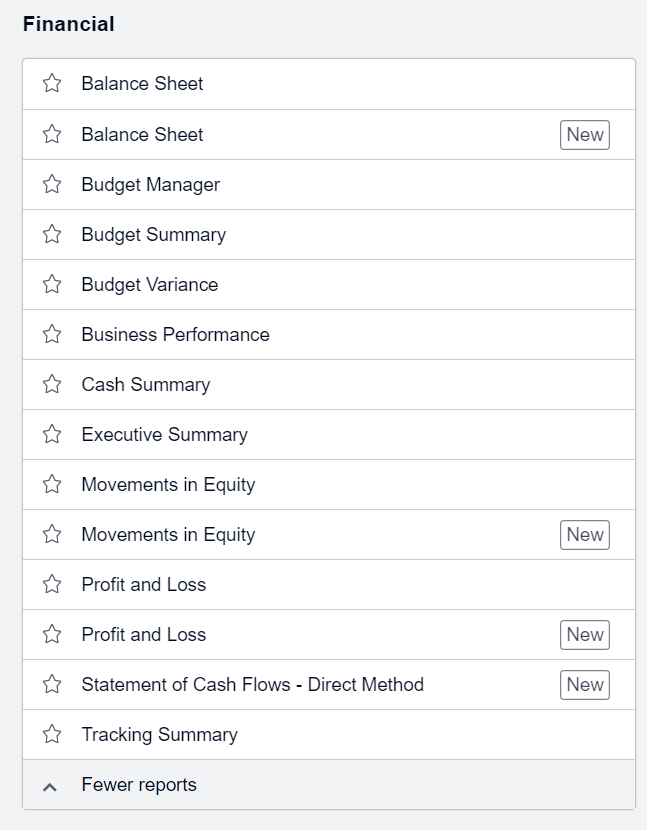
Task: Click the star next to Movements in Equity
Action: 51,484
